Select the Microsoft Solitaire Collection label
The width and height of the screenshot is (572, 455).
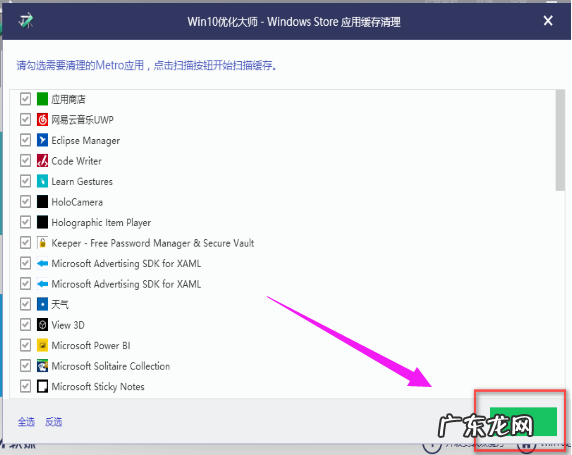click(111, 366)
